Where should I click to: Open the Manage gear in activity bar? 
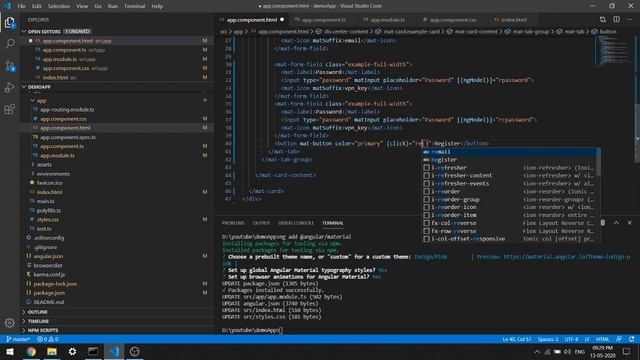pyautogui.click(x=9, y=323)
